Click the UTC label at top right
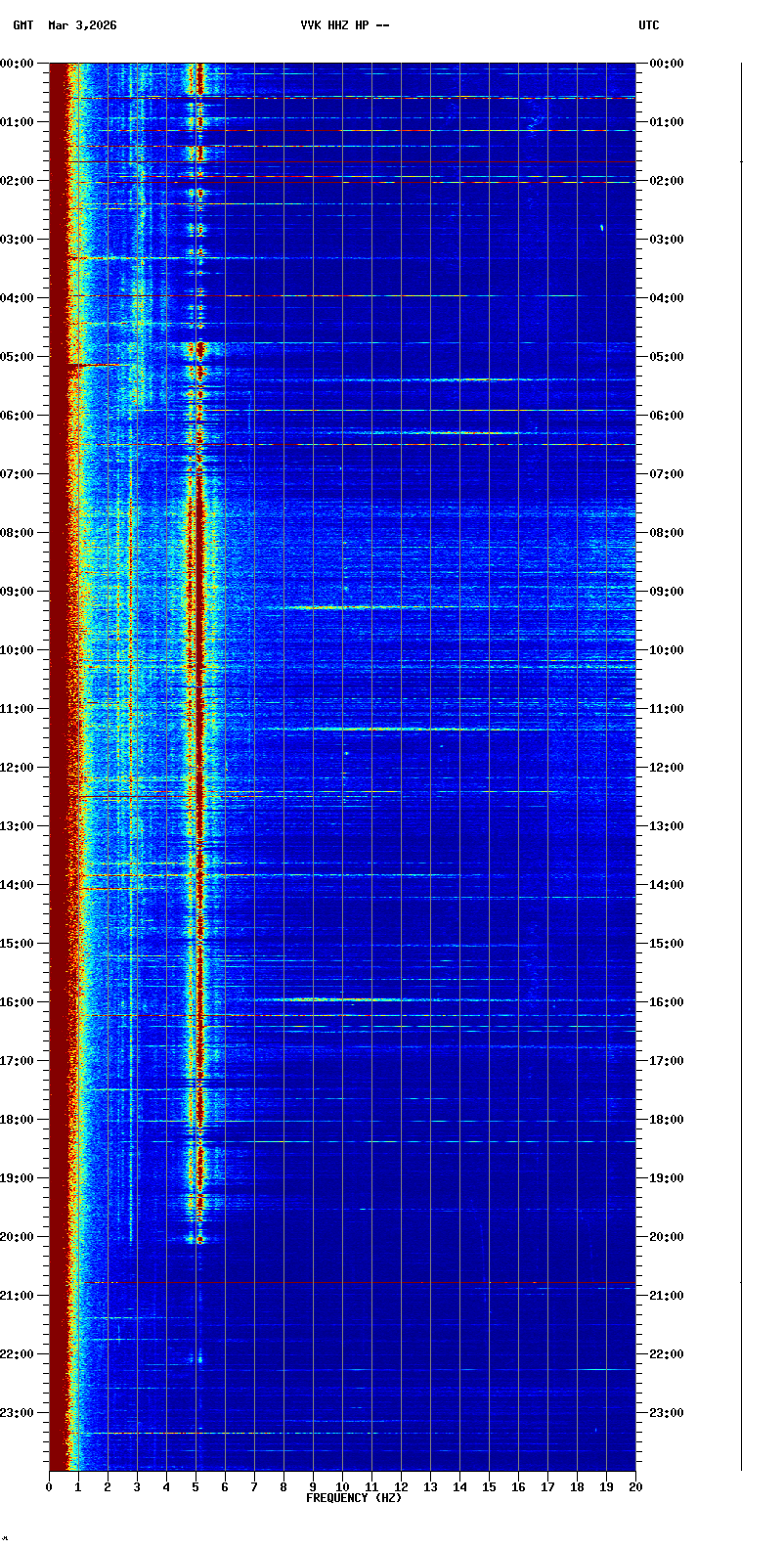784x1549 pixels. tap(649, 25)
